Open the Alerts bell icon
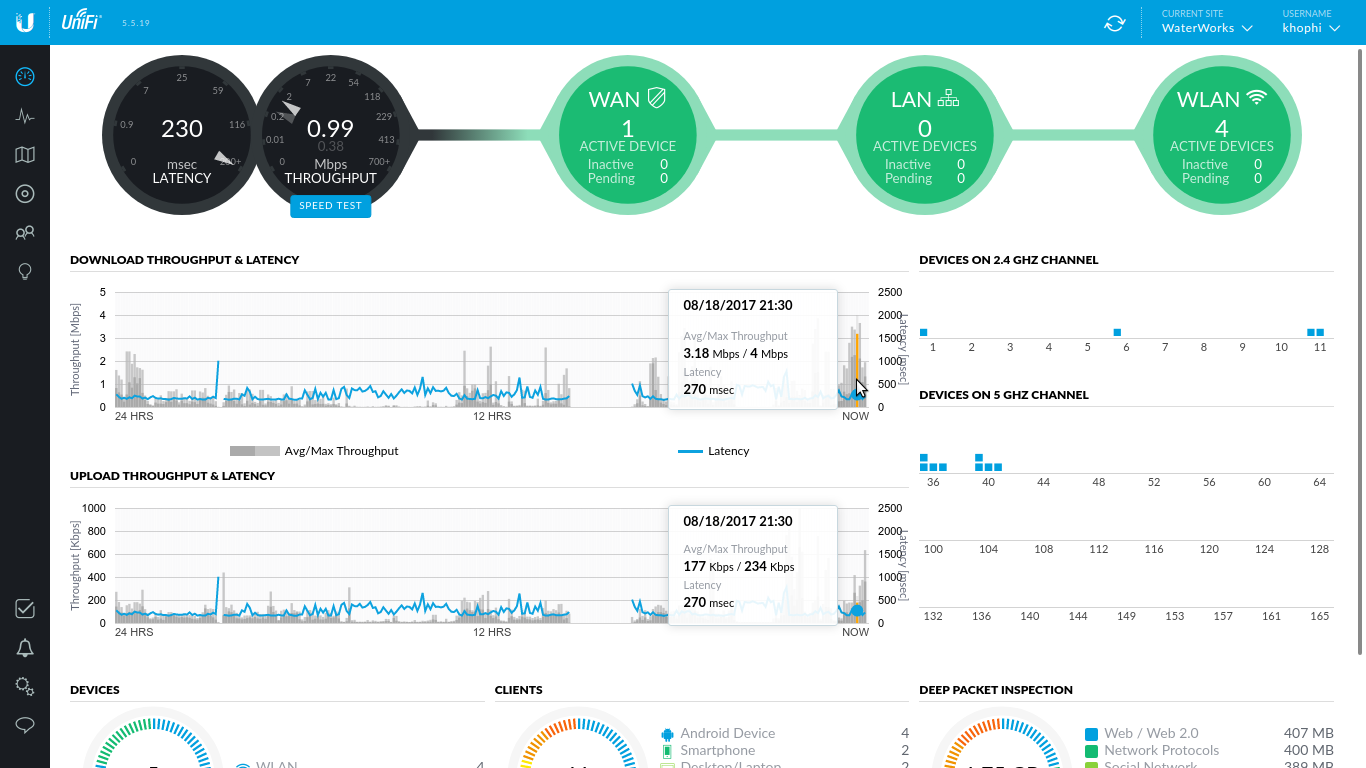 point(25,648)
